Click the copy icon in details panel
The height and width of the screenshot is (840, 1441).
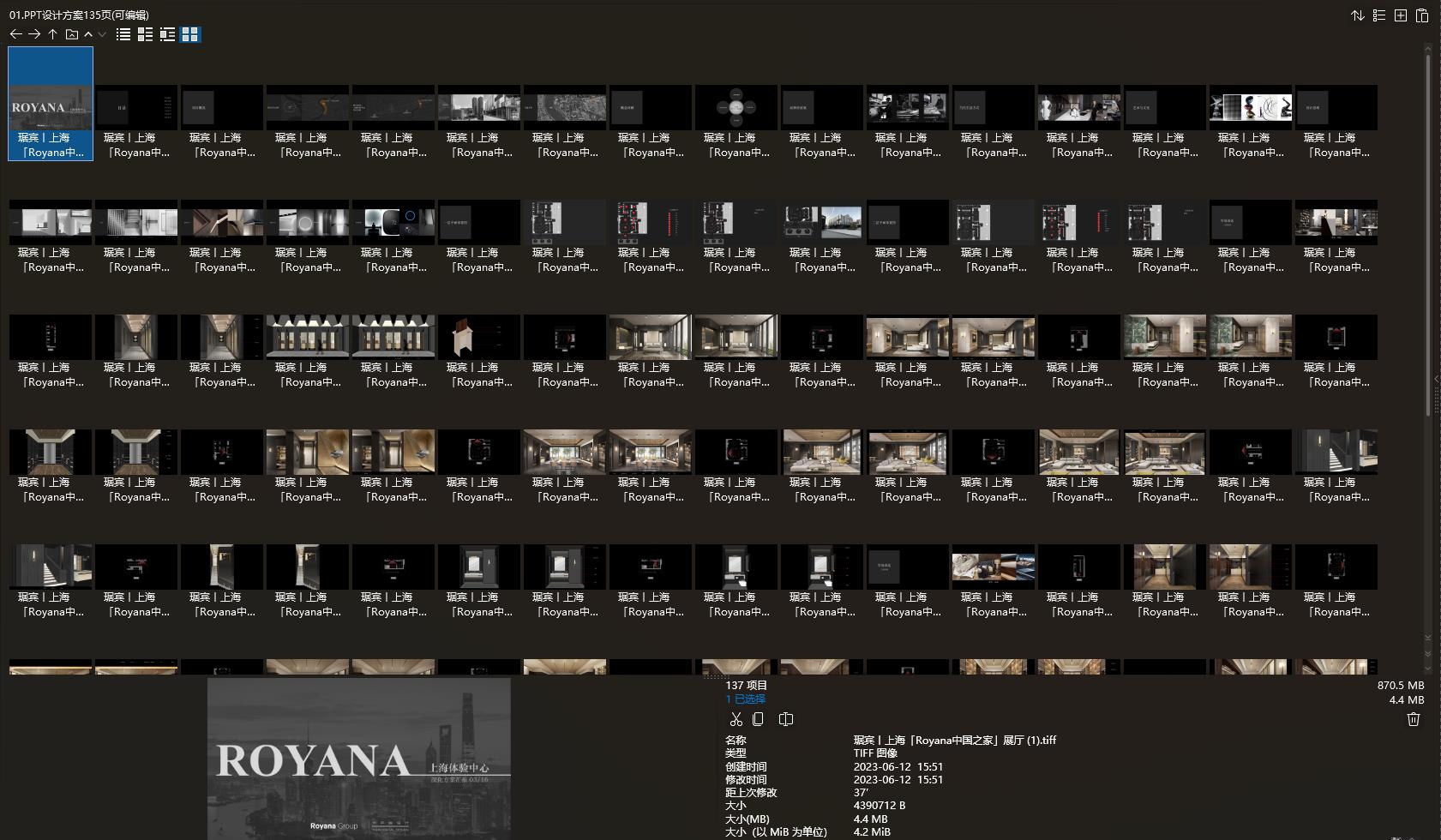[x=758, y=719]
